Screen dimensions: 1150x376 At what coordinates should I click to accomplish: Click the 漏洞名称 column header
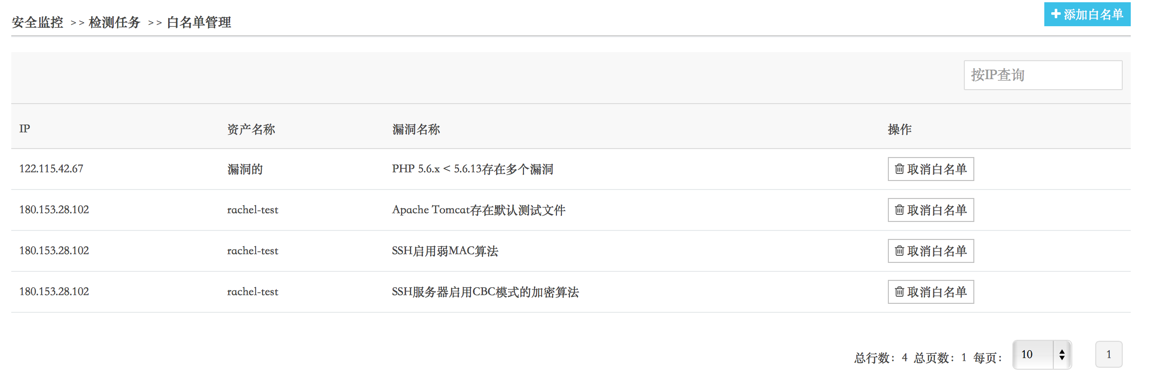[x=416, y=129]
